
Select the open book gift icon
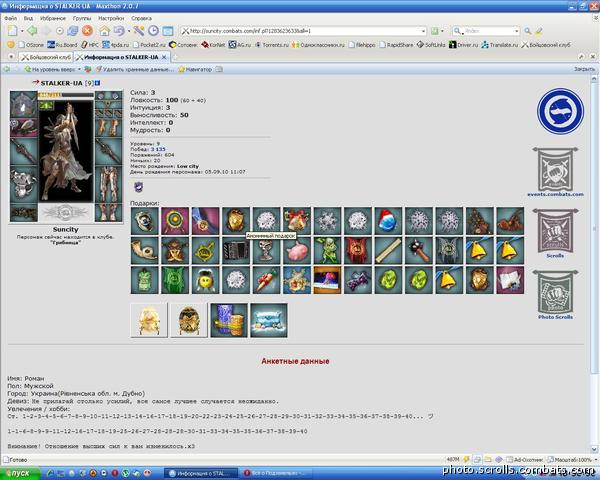pos(510,280)
